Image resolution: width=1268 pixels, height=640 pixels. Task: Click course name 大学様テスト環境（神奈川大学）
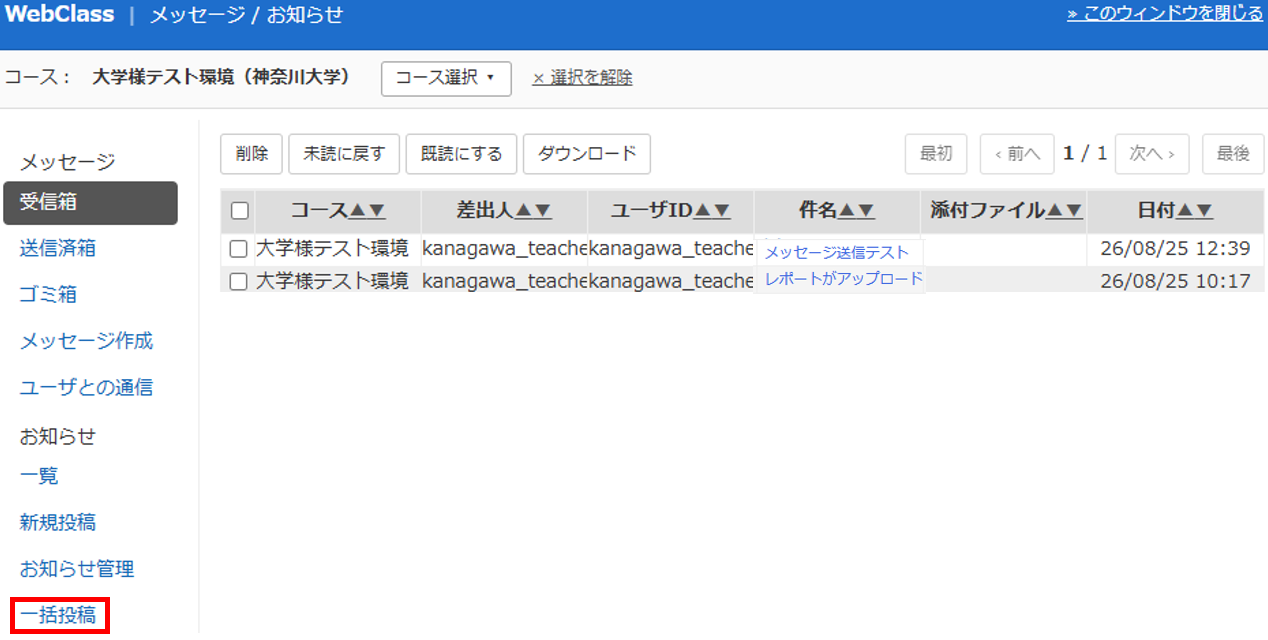coord(221,77)
